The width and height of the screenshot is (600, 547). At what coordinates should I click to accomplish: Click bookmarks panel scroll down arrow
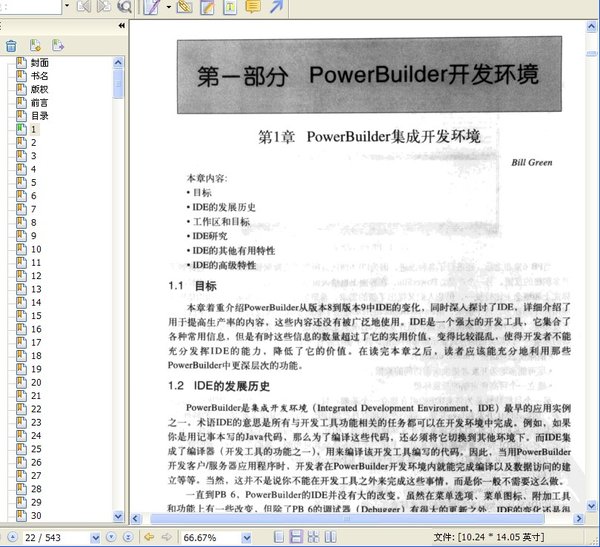pos(118,516)
